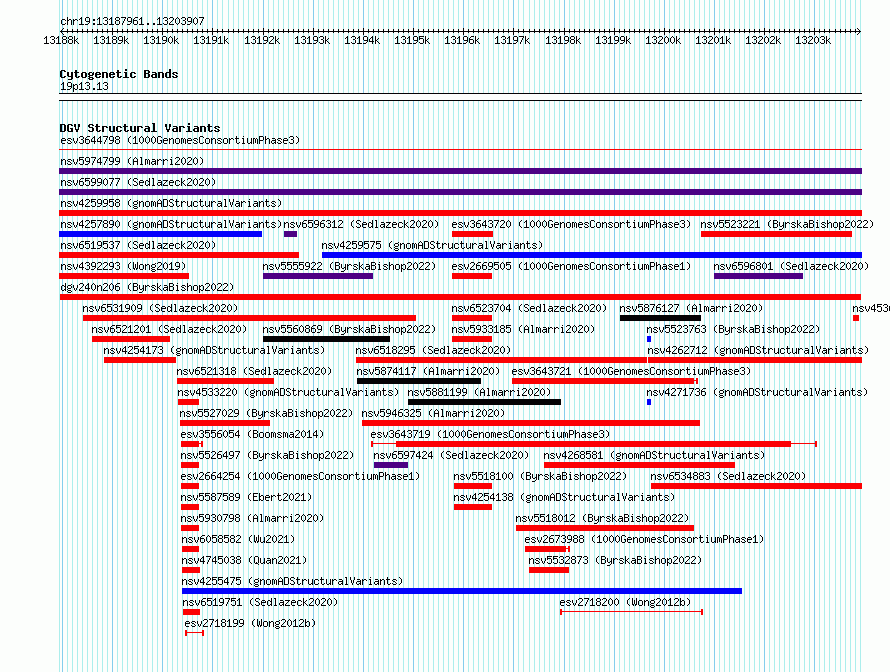The height and width of the screenshot is (672, 890).
Task: Click nsv5518100 ByrskaBishop2022 label
Action: point(540,476)
